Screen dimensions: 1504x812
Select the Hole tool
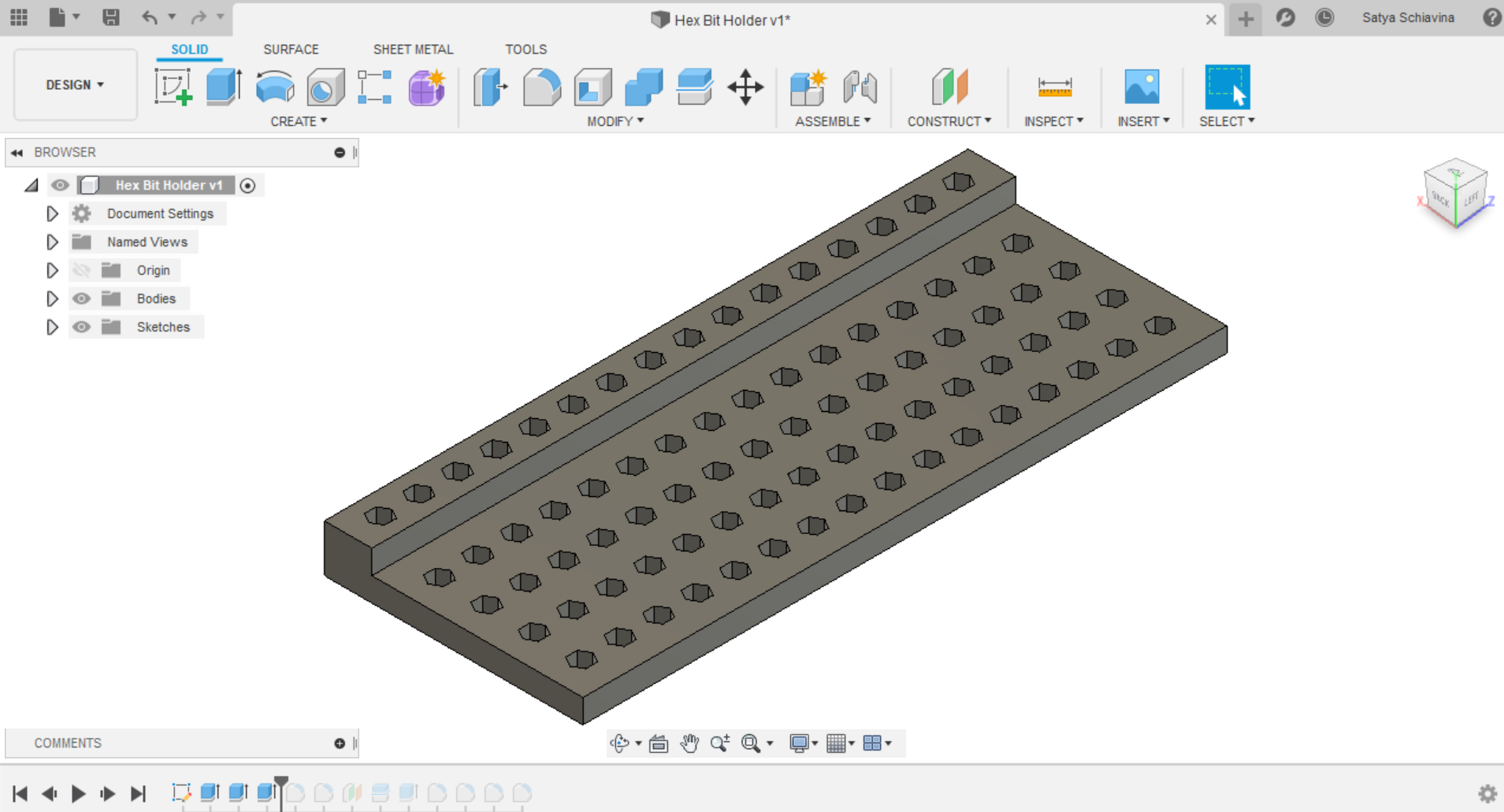(x=325, y=87)
